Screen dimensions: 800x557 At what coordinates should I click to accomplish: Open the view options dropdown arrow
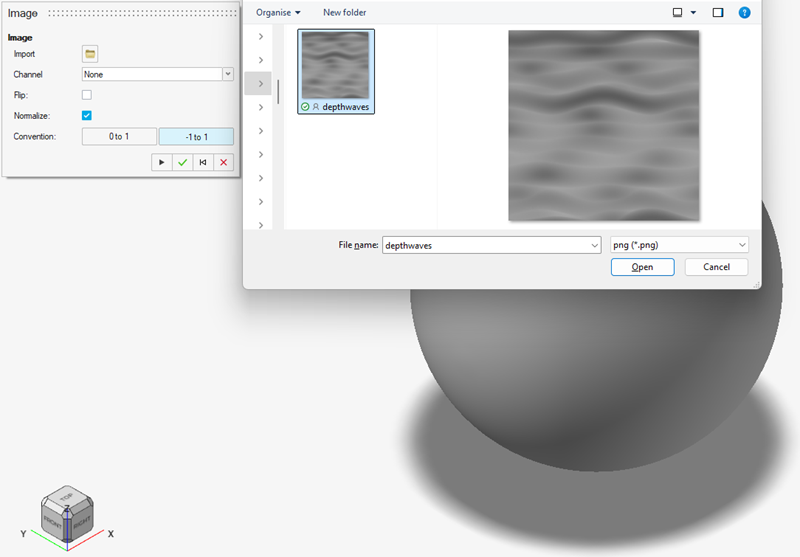point(693,12)
